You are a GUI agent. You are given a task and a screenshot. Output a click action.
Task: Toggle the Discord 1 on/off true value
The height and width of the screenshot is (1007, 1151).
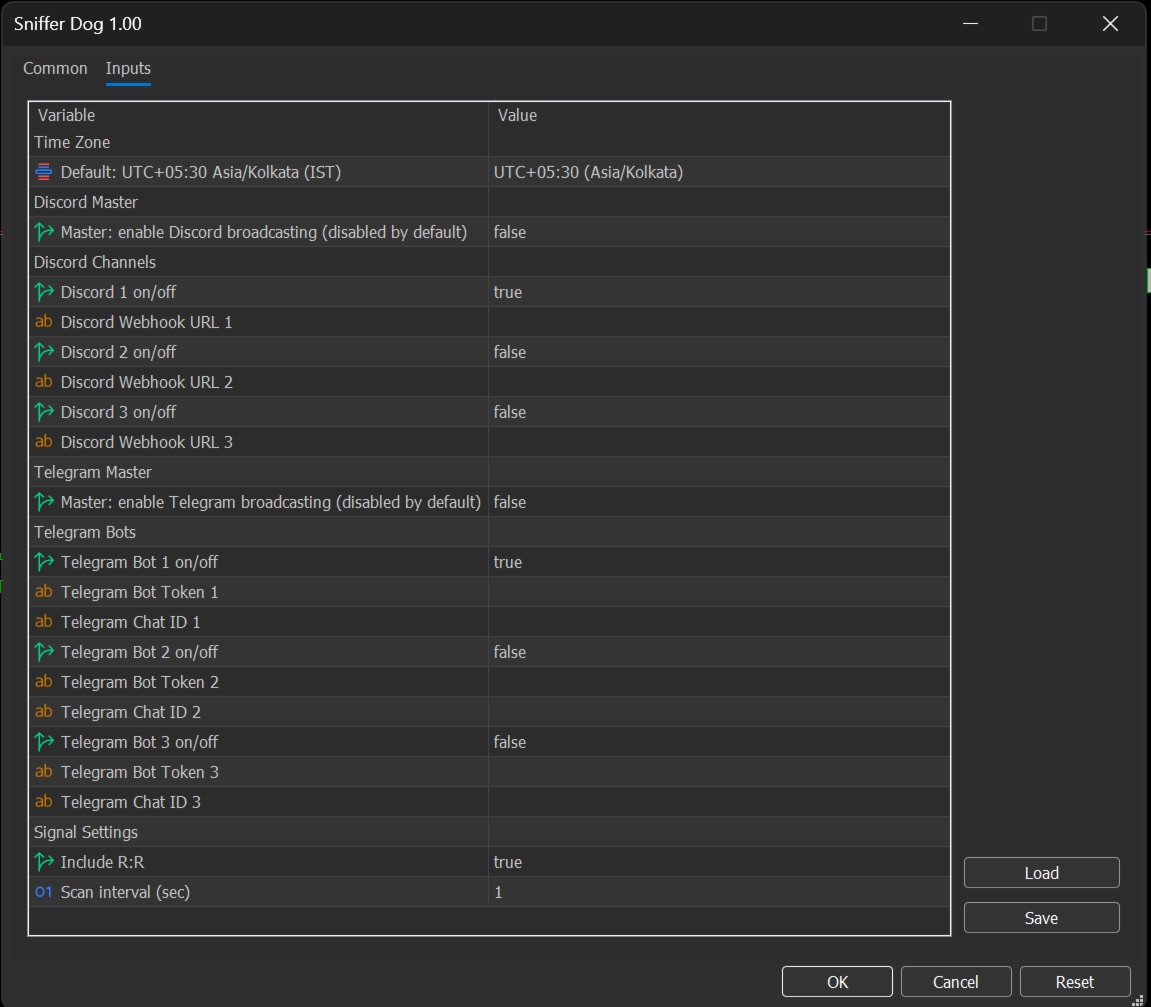[719, 292]
